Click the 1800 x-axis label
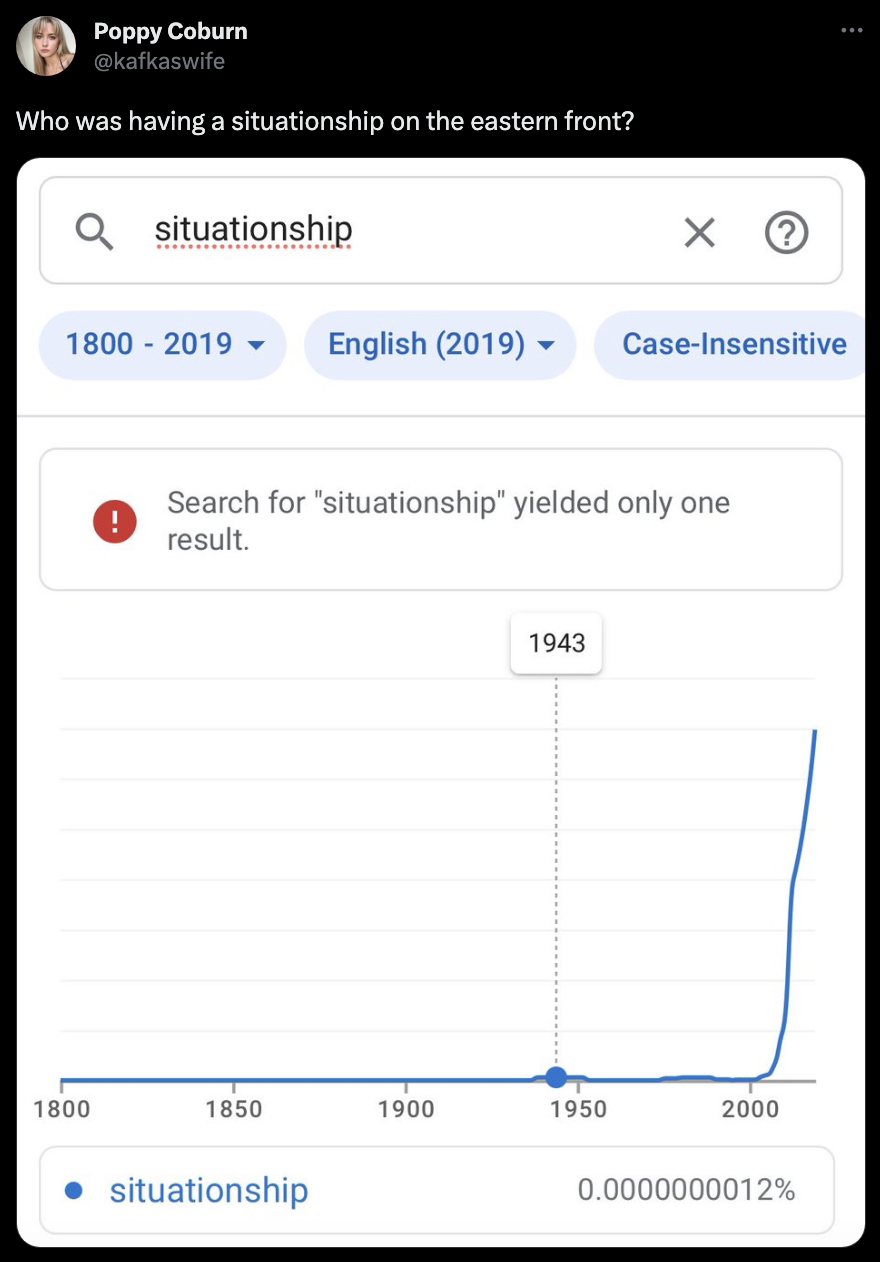Screen dimensions: 880x1262 tap(61, 1109)
